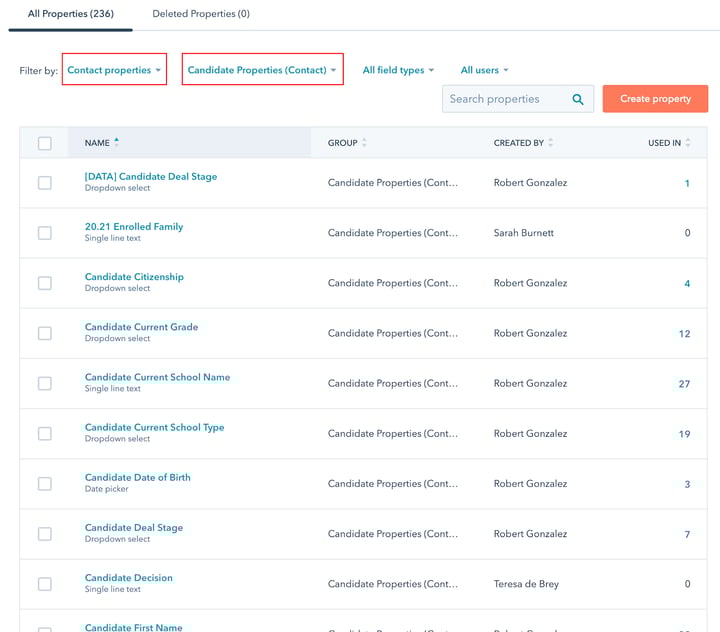This screenshot has width=720, height=632.
Task: Click the used-in value 0 for Candidate Decision
Action: tap(687, 584)
